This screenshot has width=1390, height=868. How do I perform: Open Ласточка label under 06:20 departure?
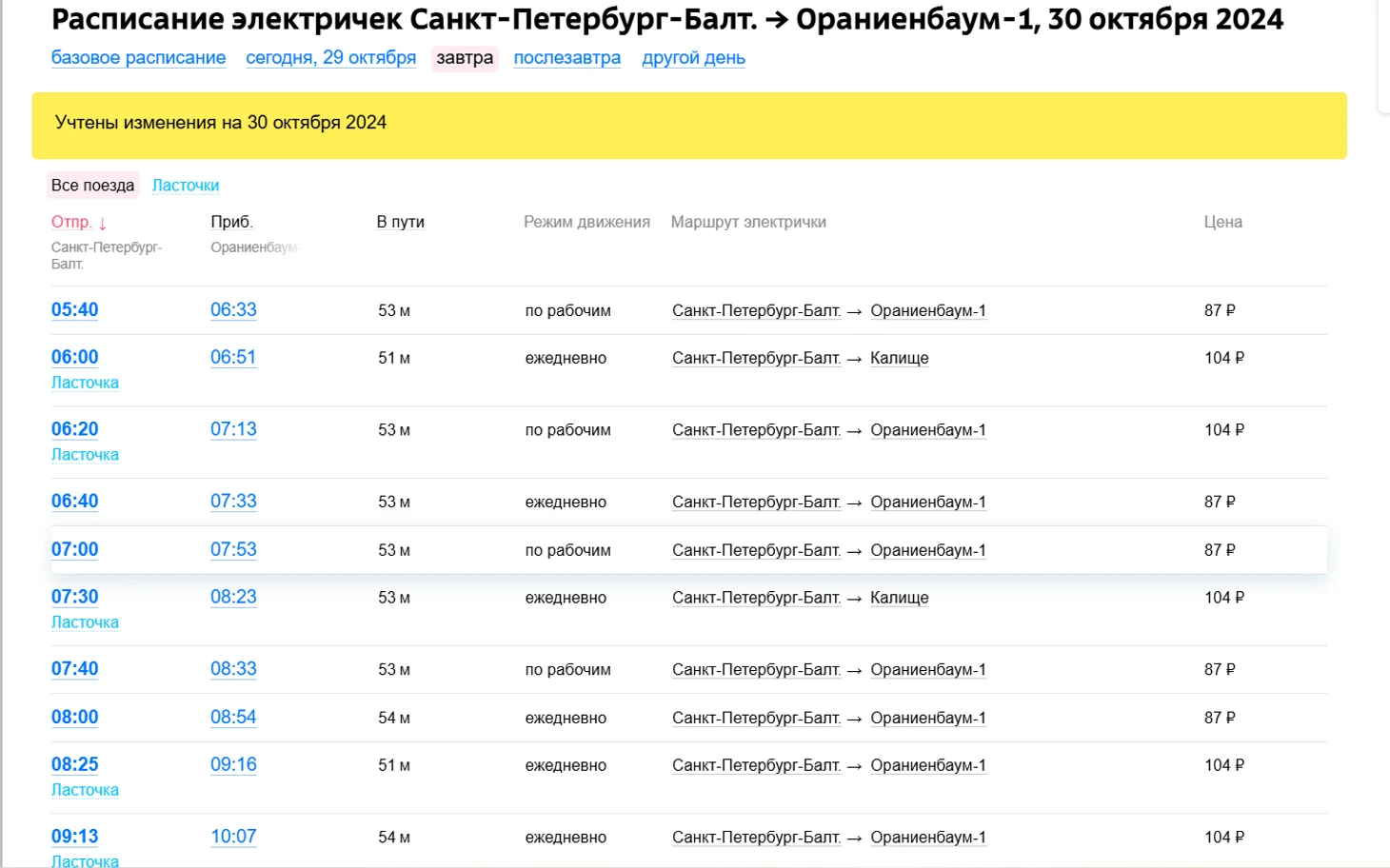coord(85,455)
